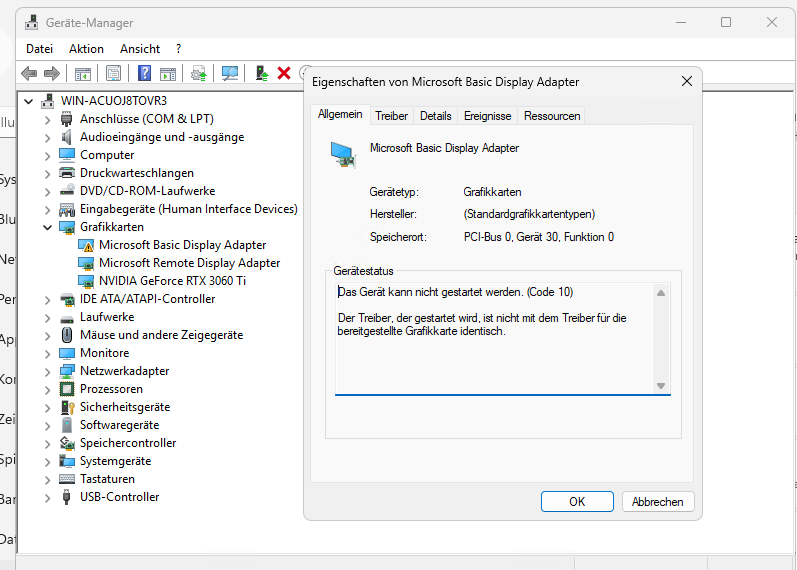Select the Laufwerke tree row
The image size is (797, 570).
point(107,317)
